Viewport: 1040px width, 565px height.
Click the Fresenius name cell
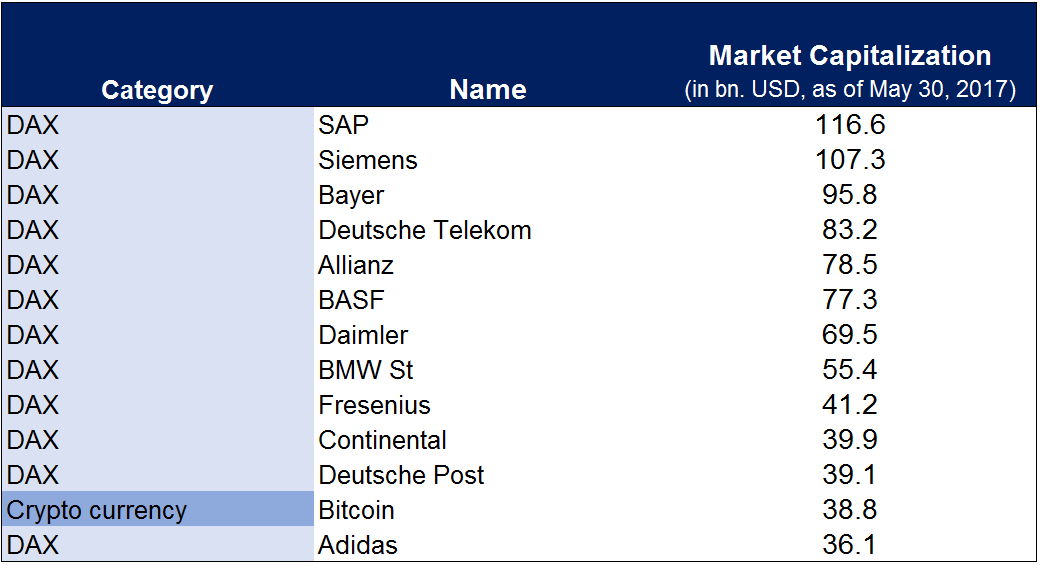pyautogui.click(x=374, y=405)
